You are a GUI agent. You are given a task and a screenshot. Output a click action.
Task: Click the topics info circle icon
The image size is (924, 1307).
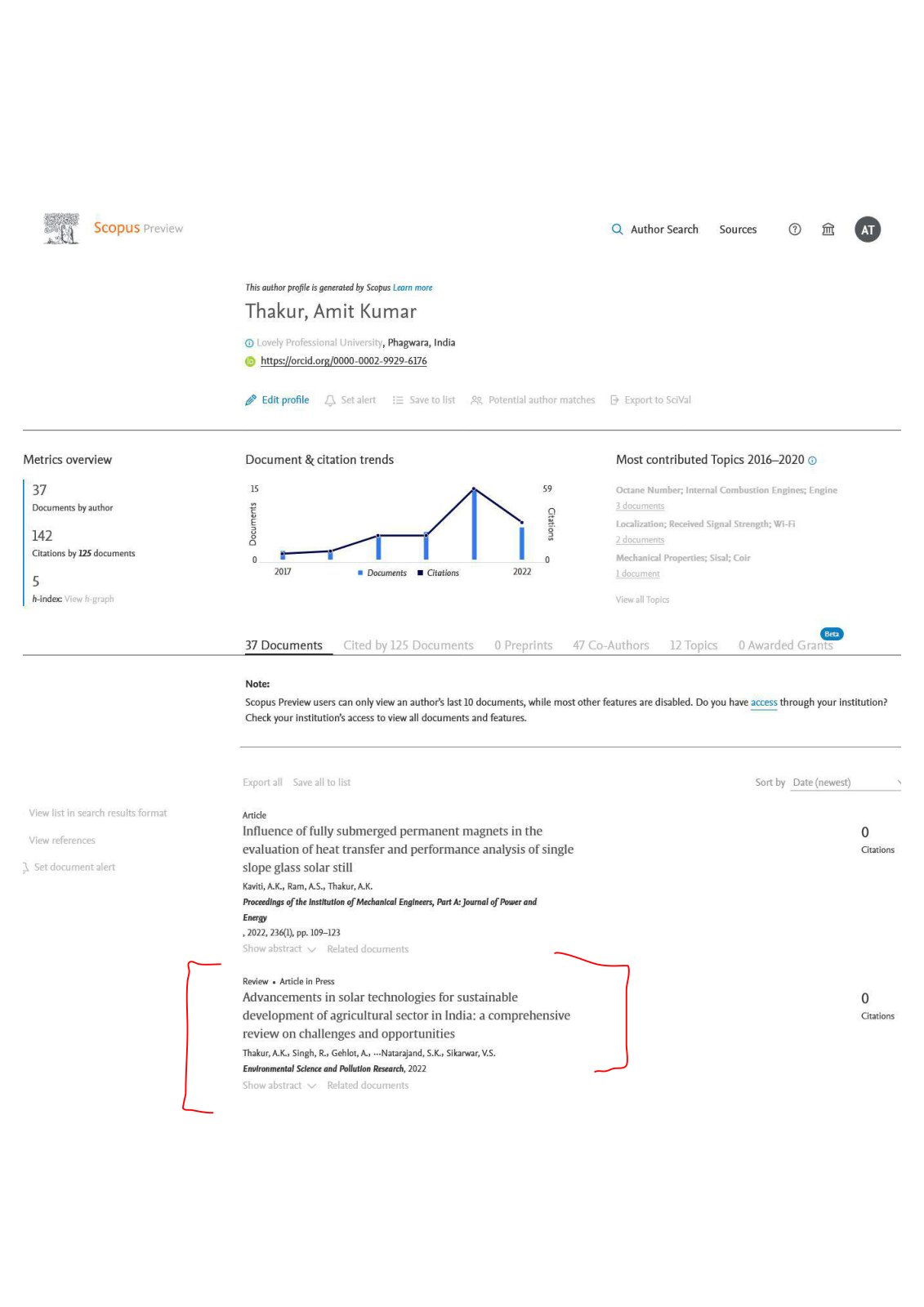tap(812, 461)
